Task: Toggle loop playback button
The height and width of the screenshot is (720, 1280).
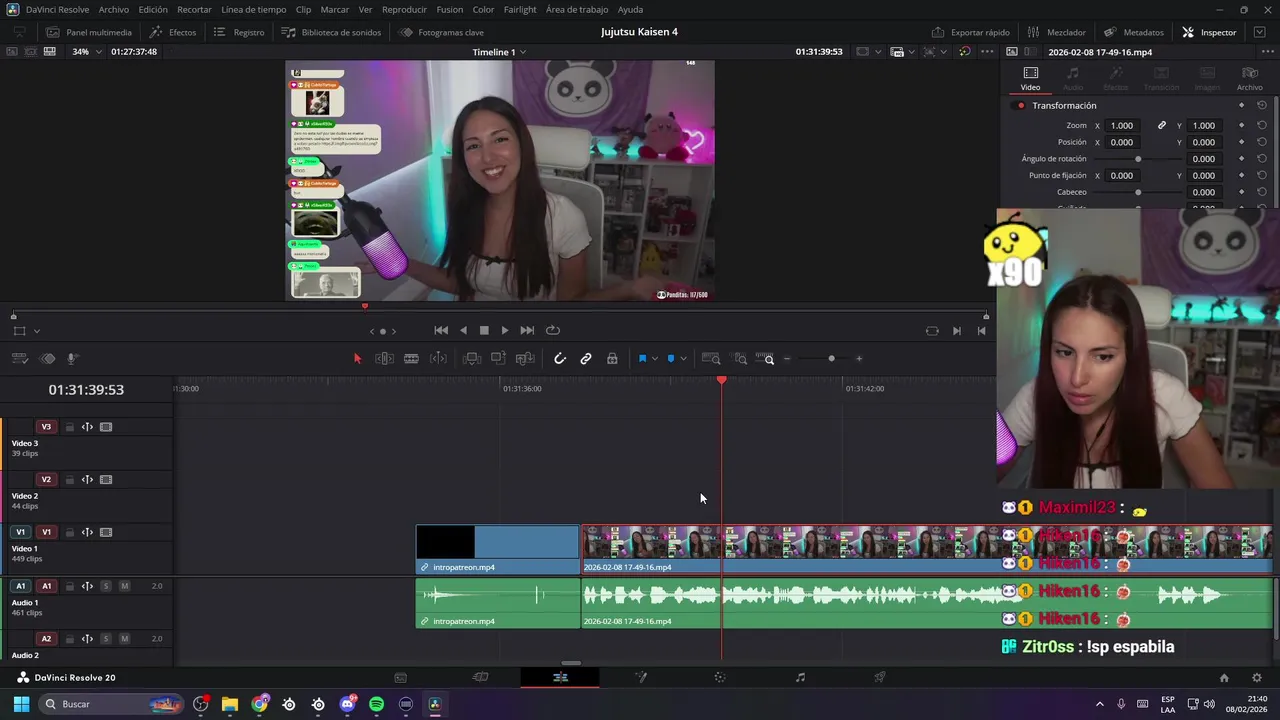Action: pyautogui.click(x=553, y=330)
